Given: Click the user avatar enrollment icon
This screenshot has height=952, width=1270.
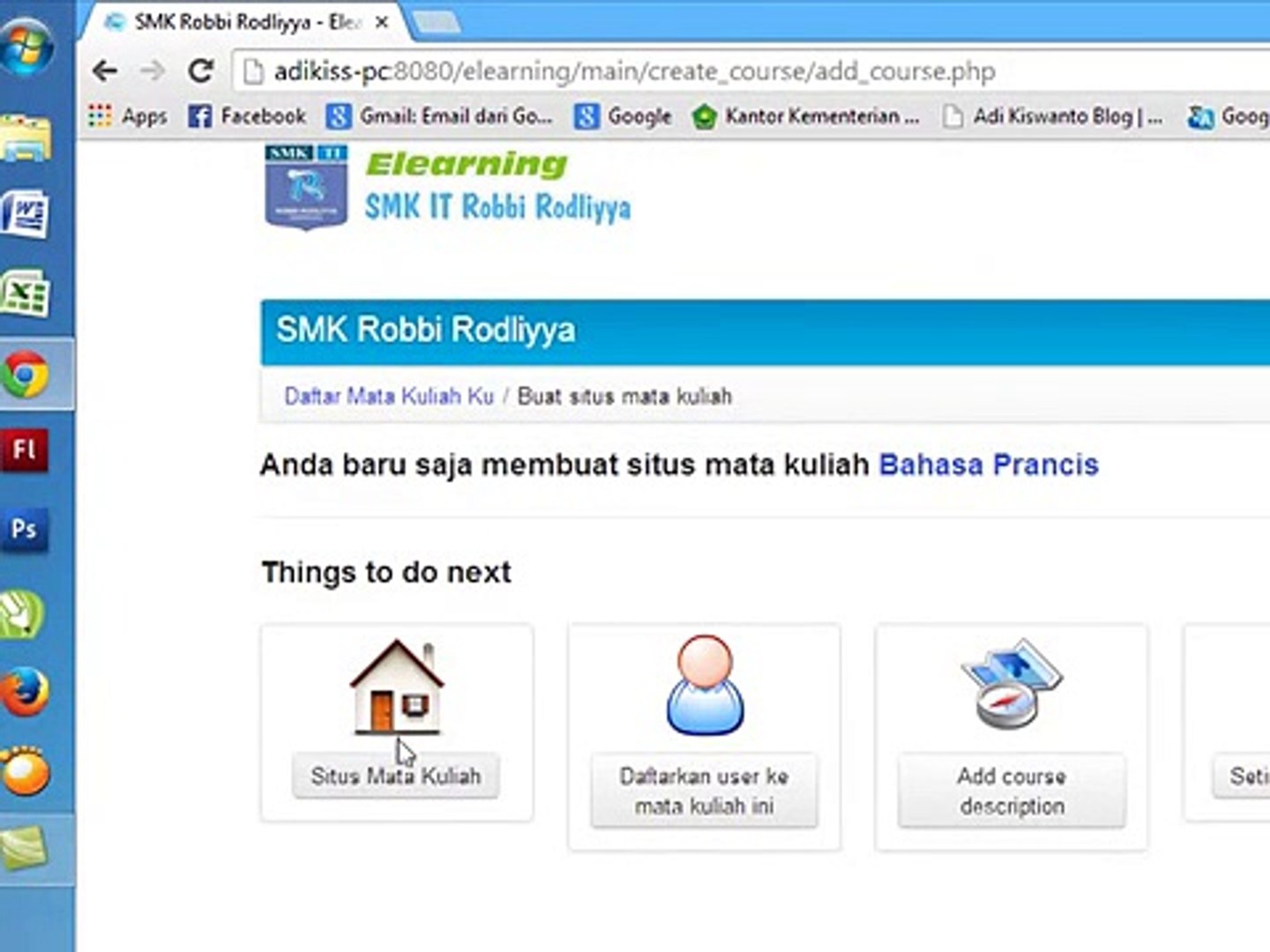Looking at the screenshot, I should (x=705, y=685).
